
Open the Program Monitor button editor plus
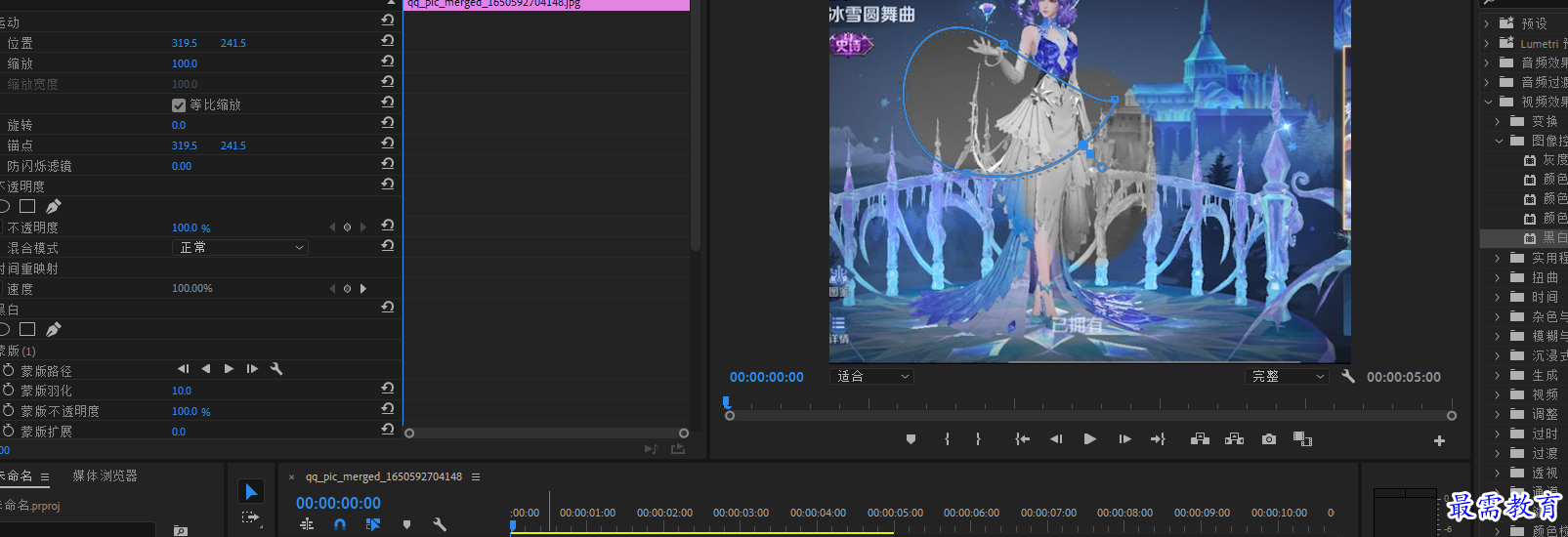point(1439,440)
